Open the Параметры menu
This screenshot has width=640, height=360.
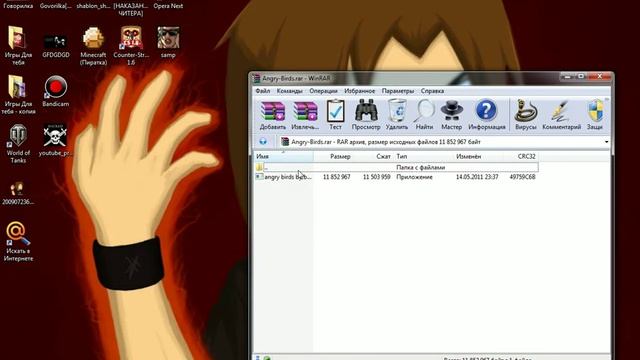pos(398,91)
